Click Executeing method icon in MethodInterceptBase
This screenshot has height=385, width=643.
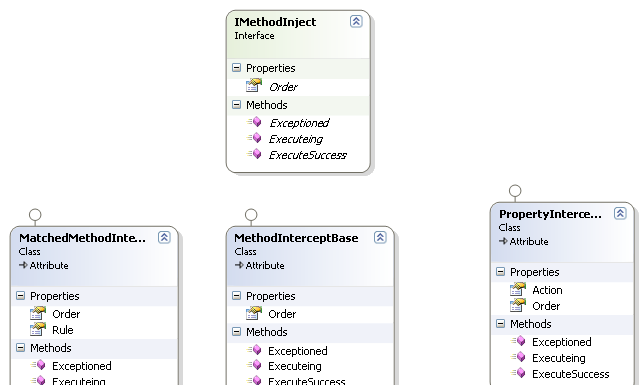(254, 365)
